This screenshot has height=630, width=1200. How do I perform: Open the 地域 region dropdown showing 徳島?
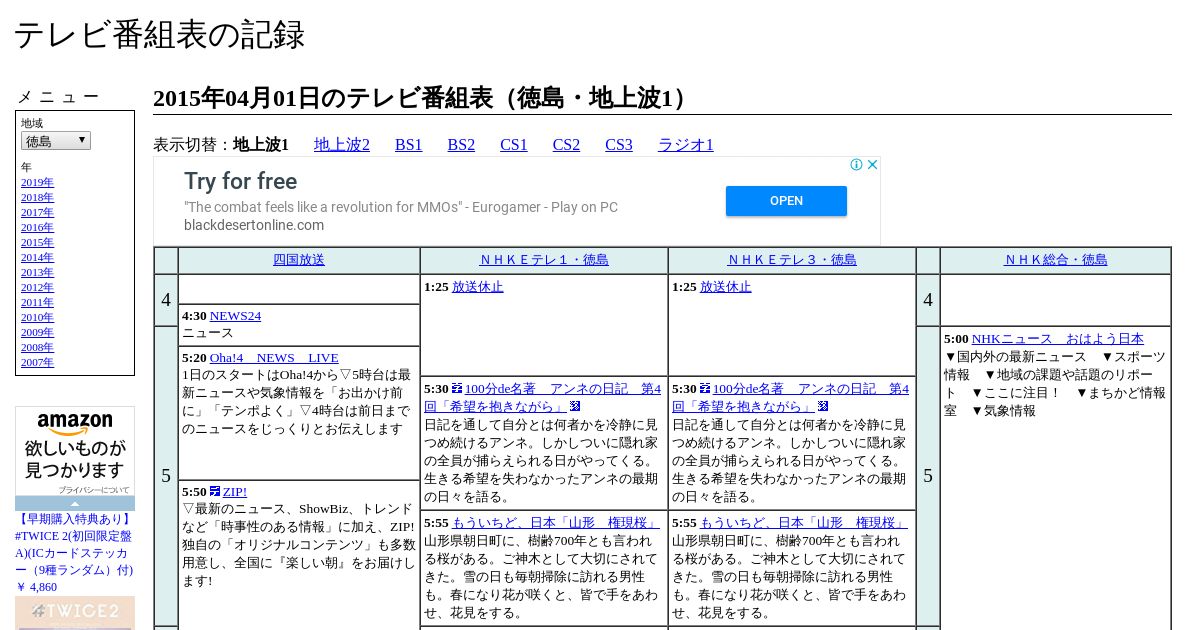point(56,141)
